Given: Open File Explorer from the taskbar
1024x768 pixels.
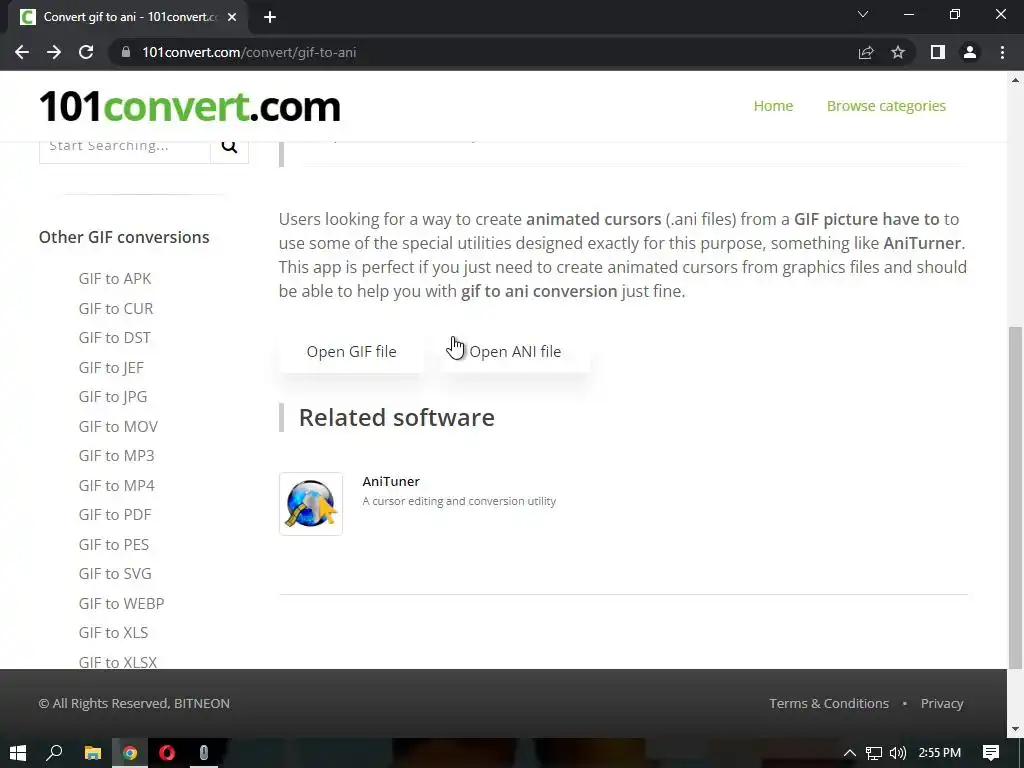Looking at the screenshot, I should [x=93, y=753].
